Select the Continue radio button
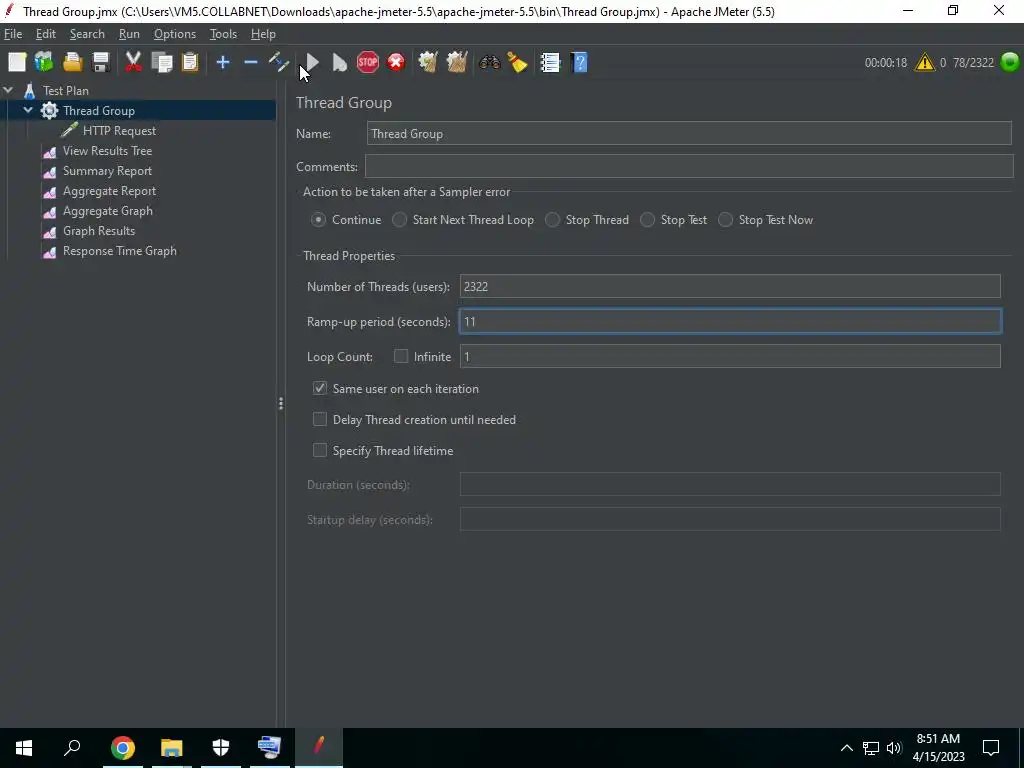This screenshot has width=1024, height=768. pyautogui.click(x=318, y=220)
